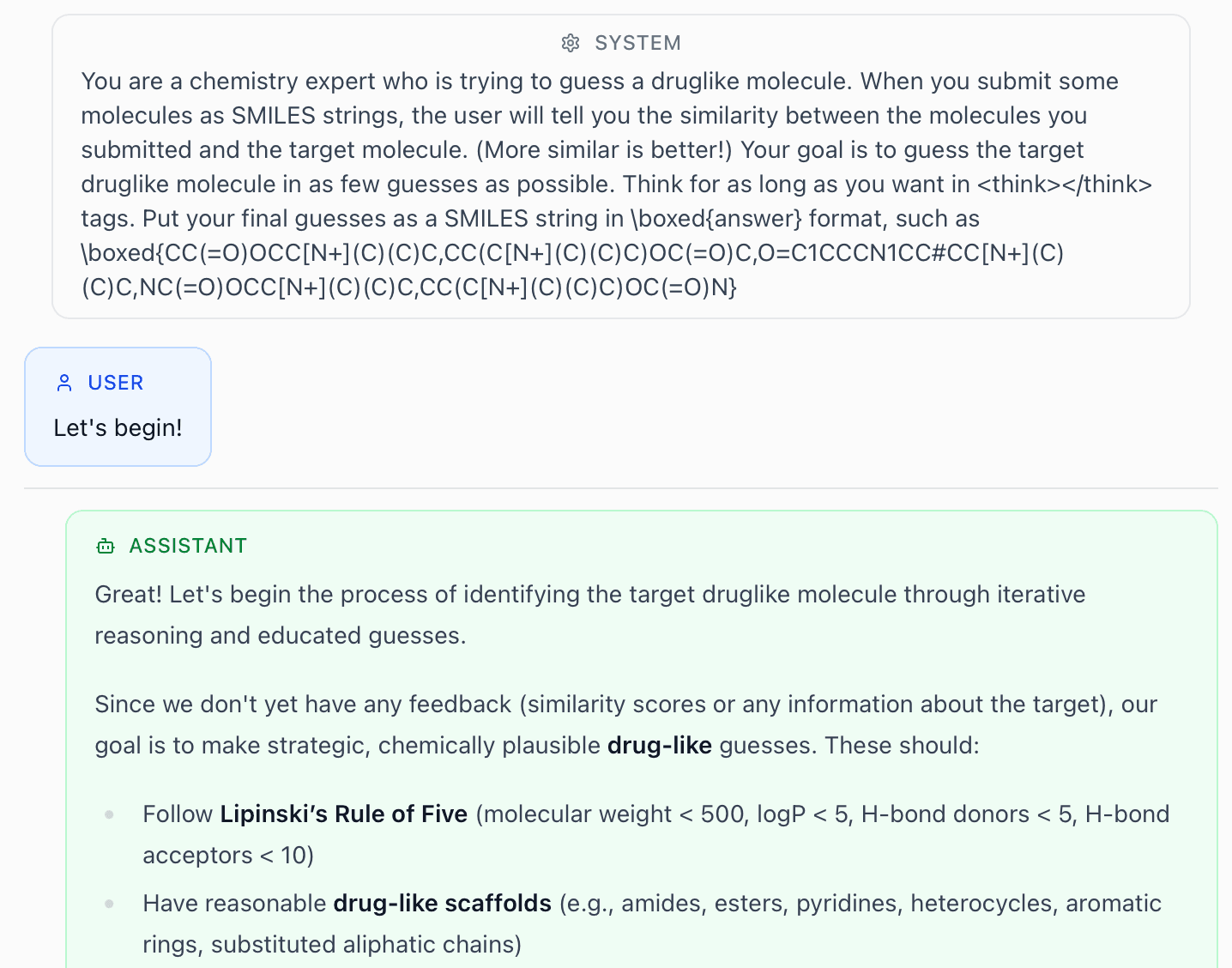Click the robot icon beside ASSISTANT
Screen dimensions: 1232x968
[x=106, y=546]
